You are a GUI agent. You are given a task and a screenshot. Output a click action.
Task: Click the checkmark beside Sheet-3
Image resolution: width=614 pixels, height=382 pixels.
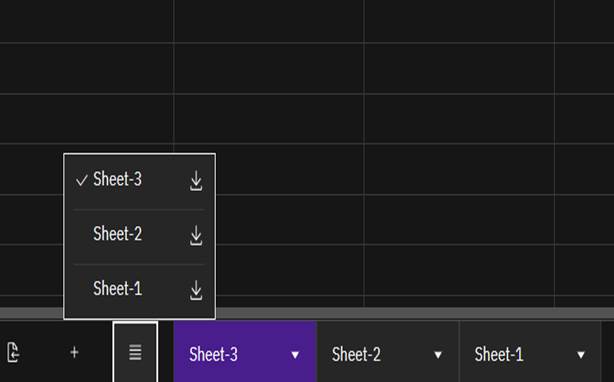pyautogui.click(x=81, y=180)
